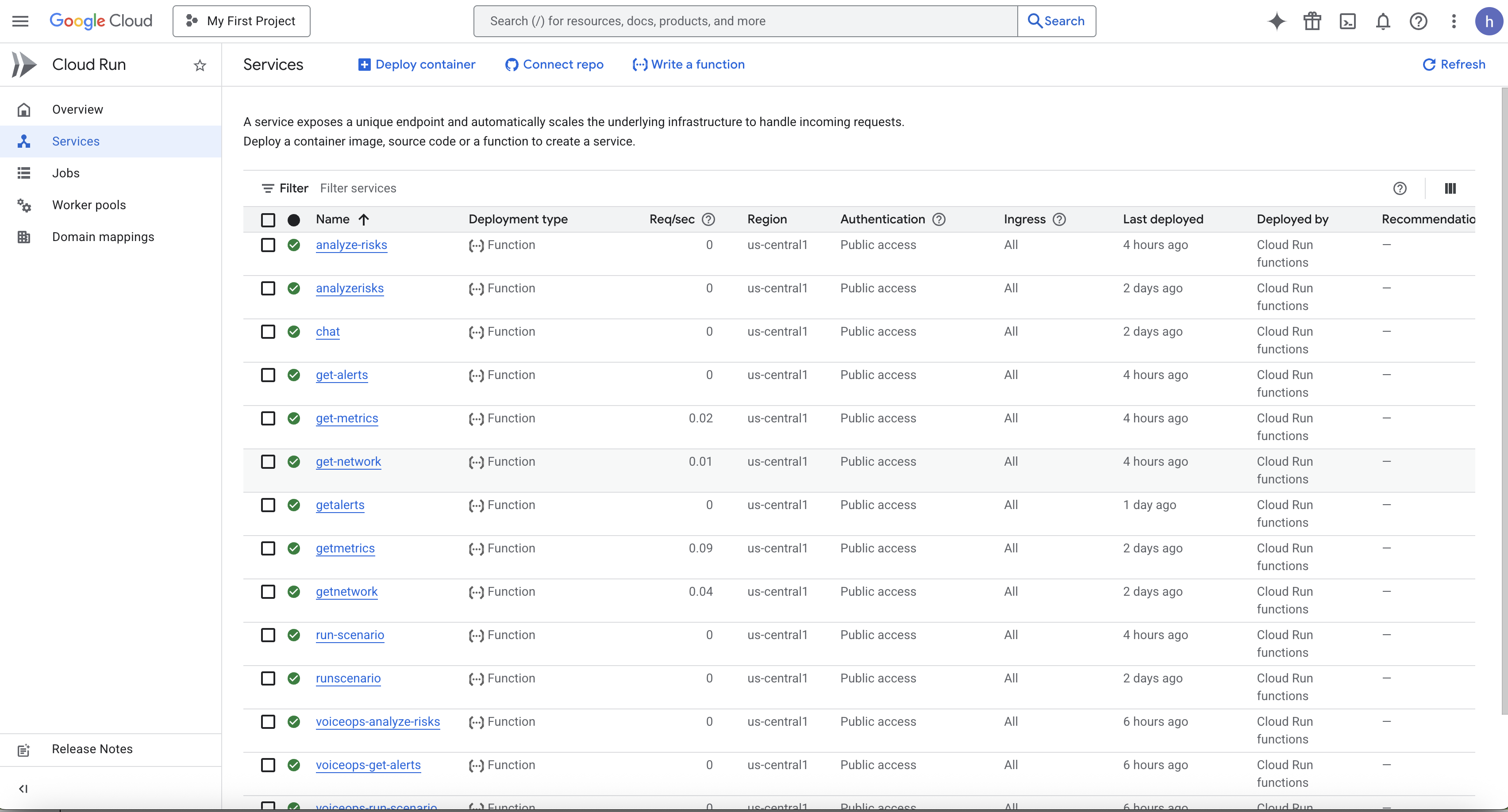Open Worker pools section
Screen dimensions: 1508x812
[89, 205]
